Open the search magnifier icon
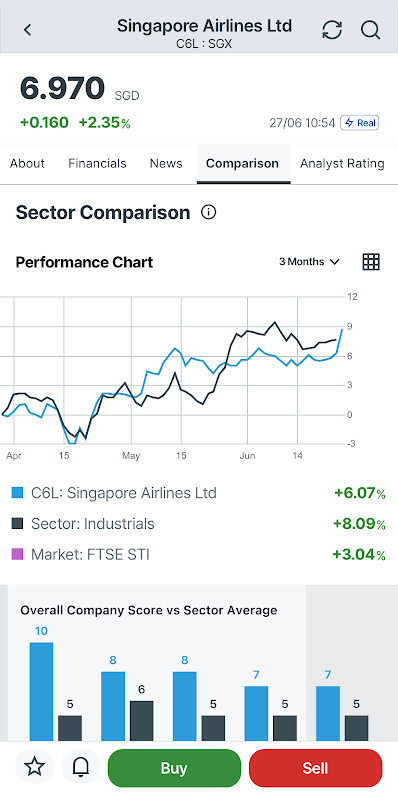Screen dimensions: 398x800 point(370,30)
